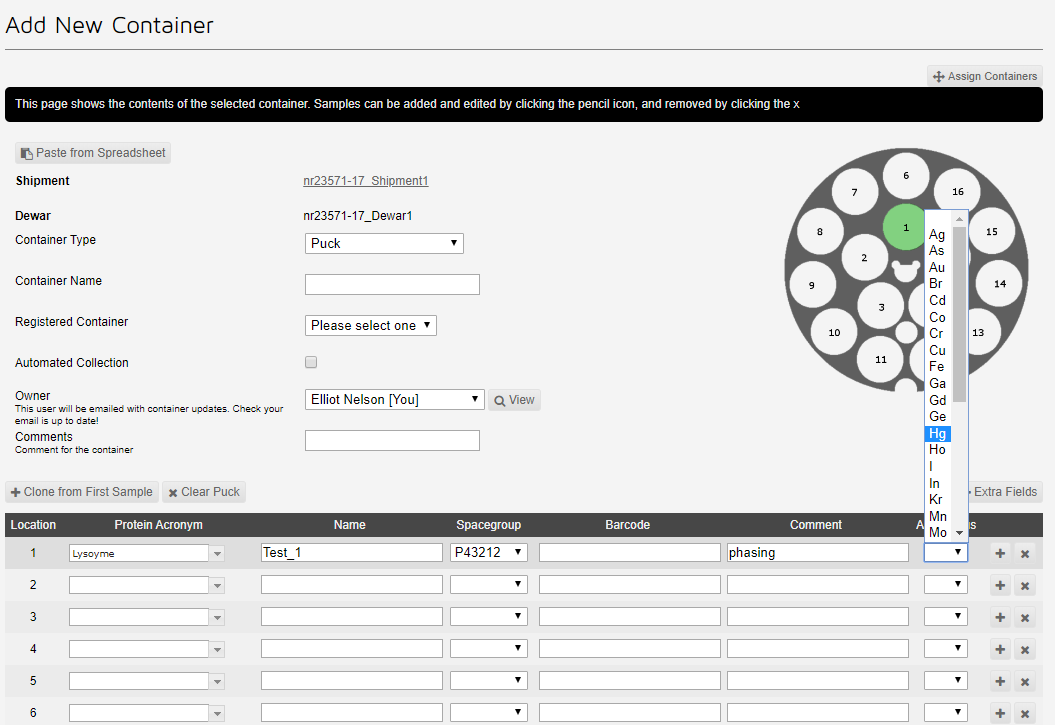Choose Mn from the element list

tap(938, 517)
